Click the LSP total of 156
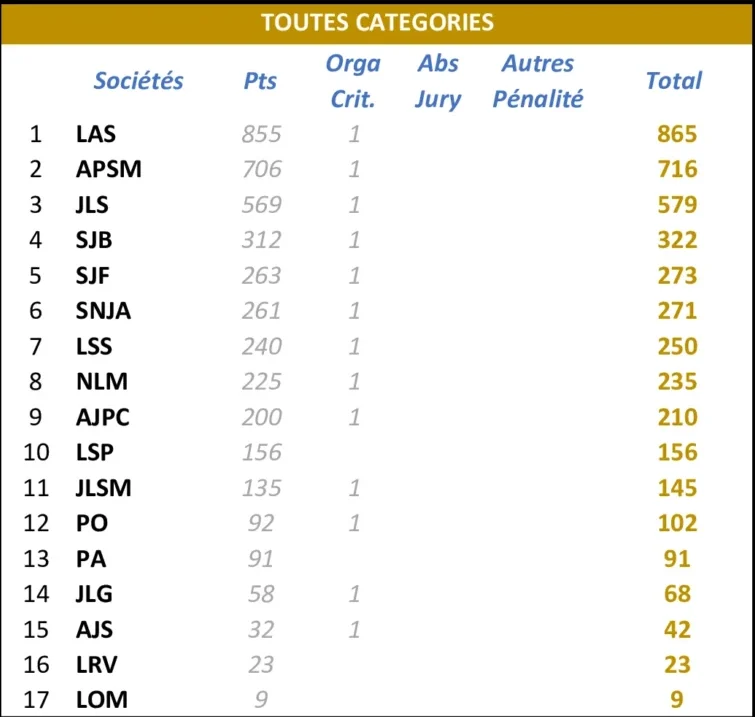Viewport: 755px width, 717px height. [677, 452]
